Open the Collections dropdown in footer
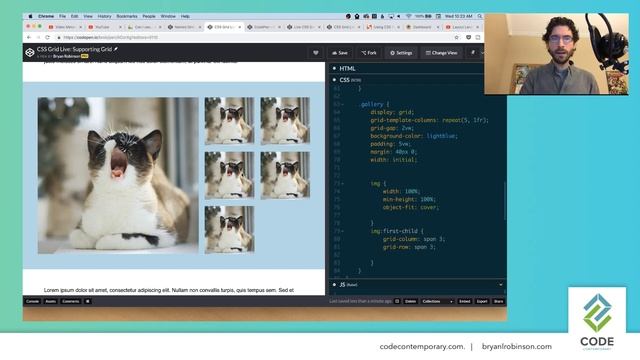This screenshot has width=640, height=360. (x=437, y=301)
